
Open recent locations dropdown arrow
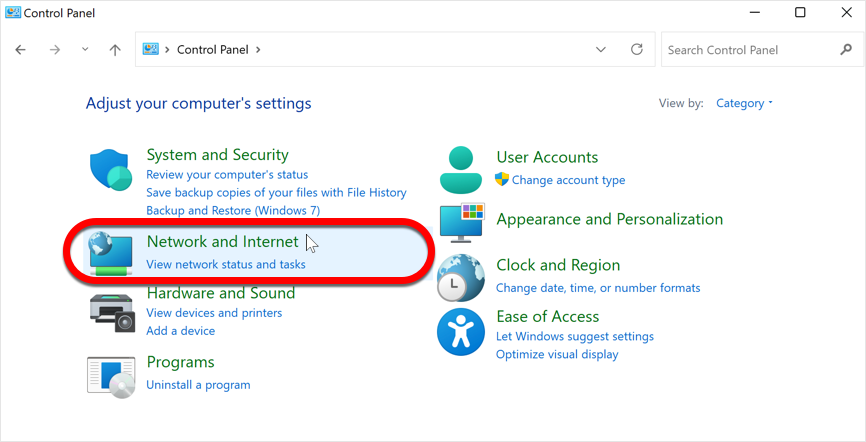click(85, 49)
